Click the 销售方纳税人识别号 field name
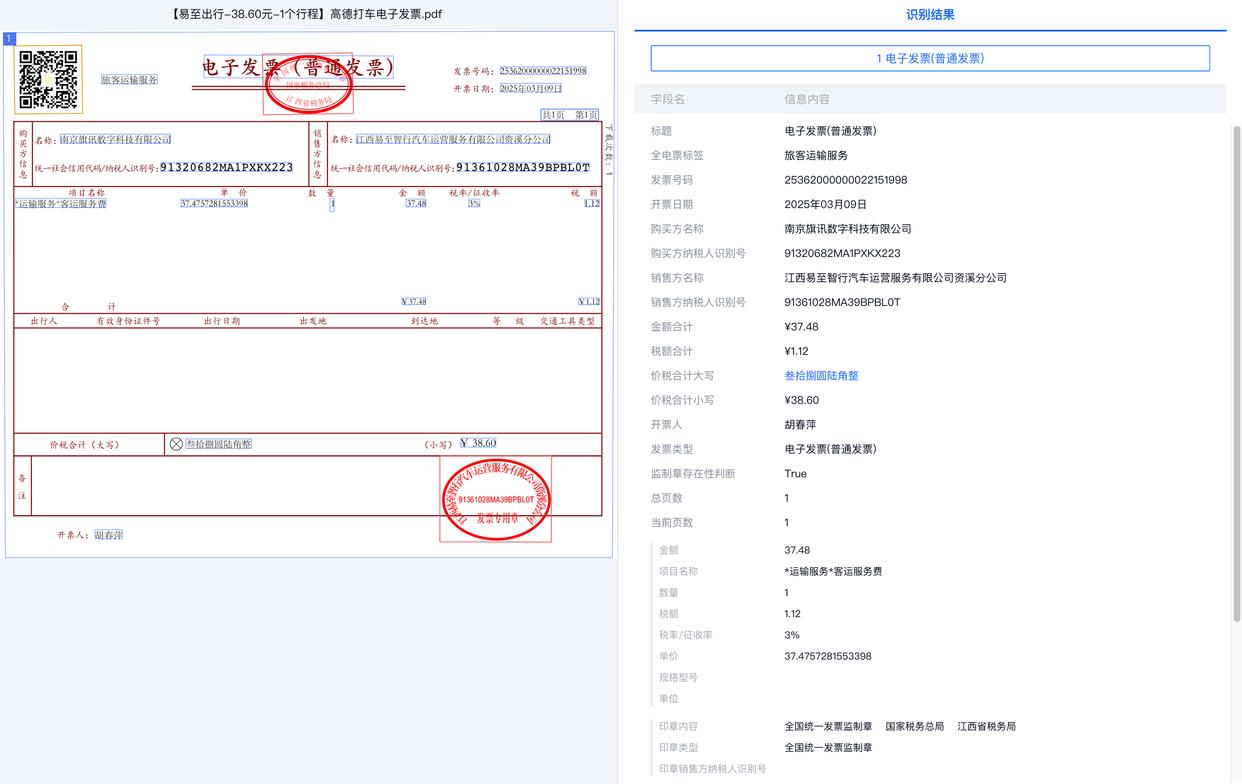 coord(698,302)
